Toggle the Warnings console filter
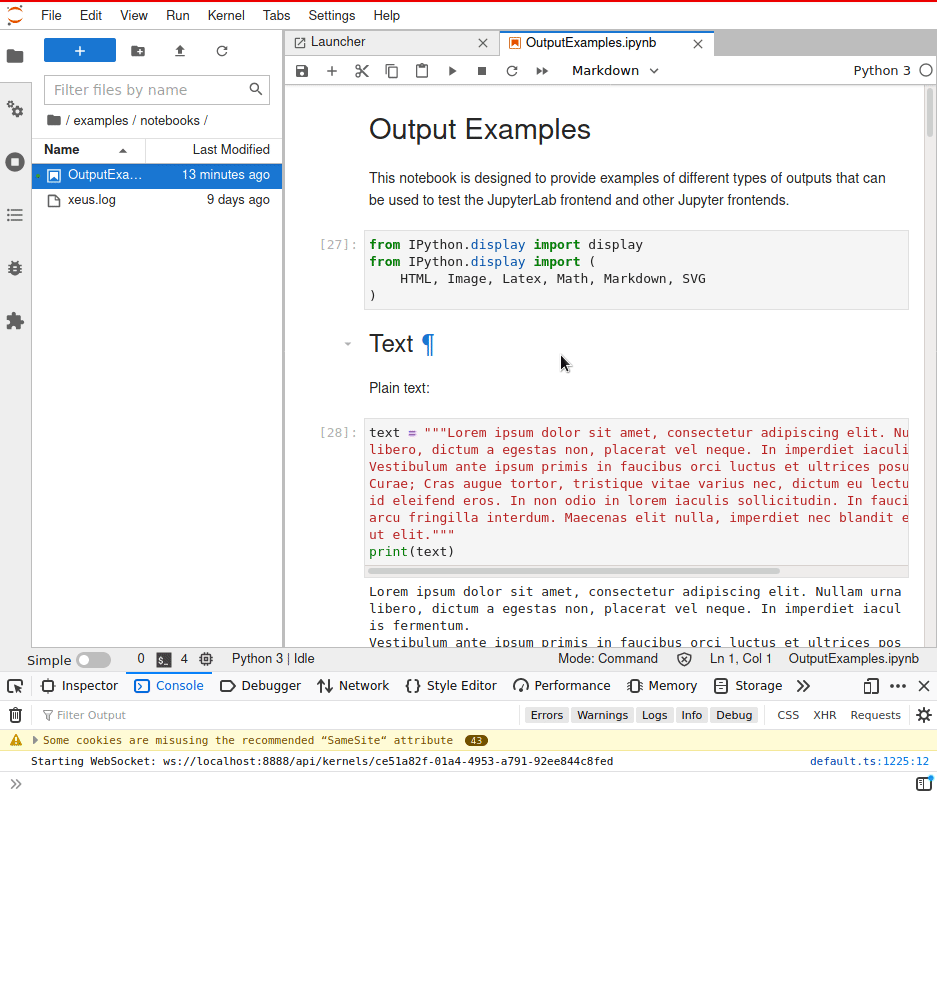Viewport: 937px width, 1005px height. point(602,715)
